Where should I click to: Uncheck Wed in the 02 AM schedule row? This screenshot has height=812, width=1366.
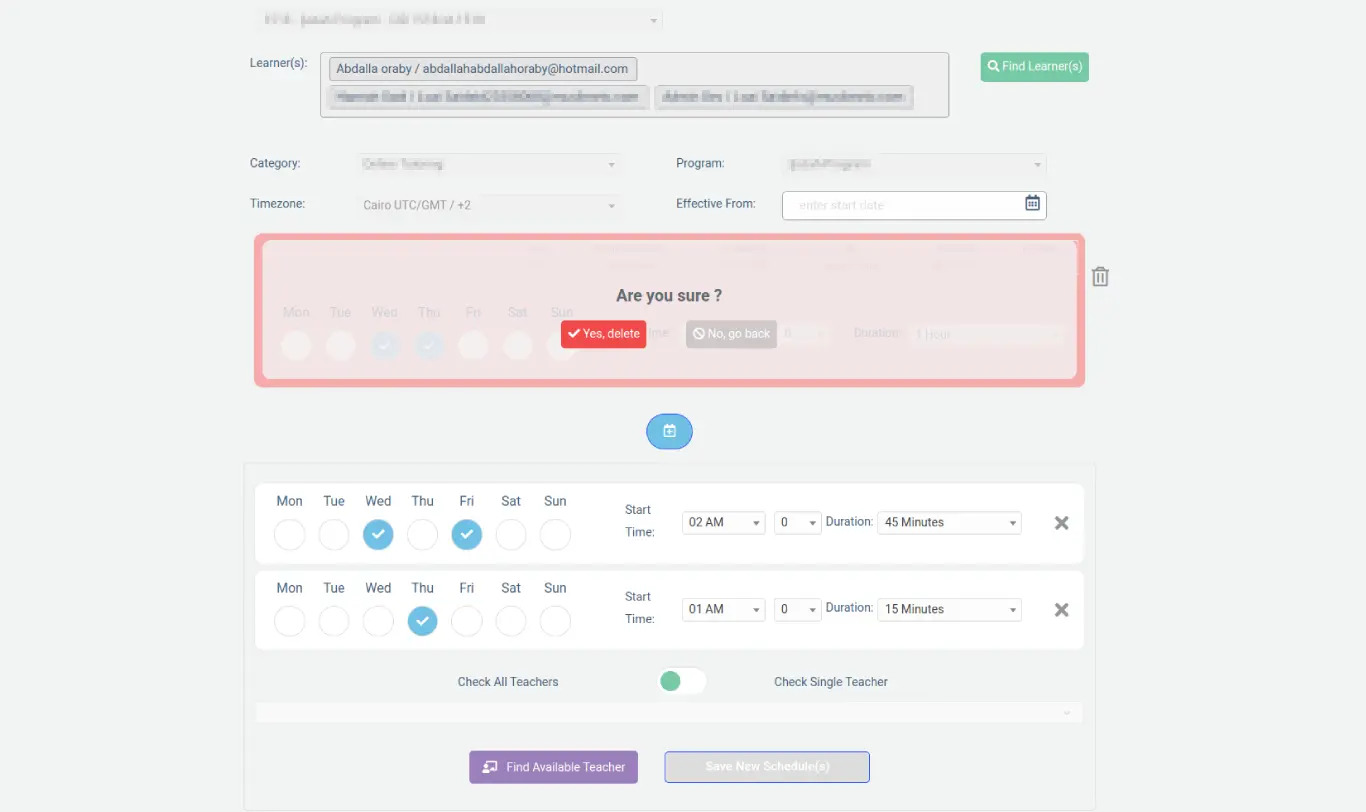(x=378, y=535)
